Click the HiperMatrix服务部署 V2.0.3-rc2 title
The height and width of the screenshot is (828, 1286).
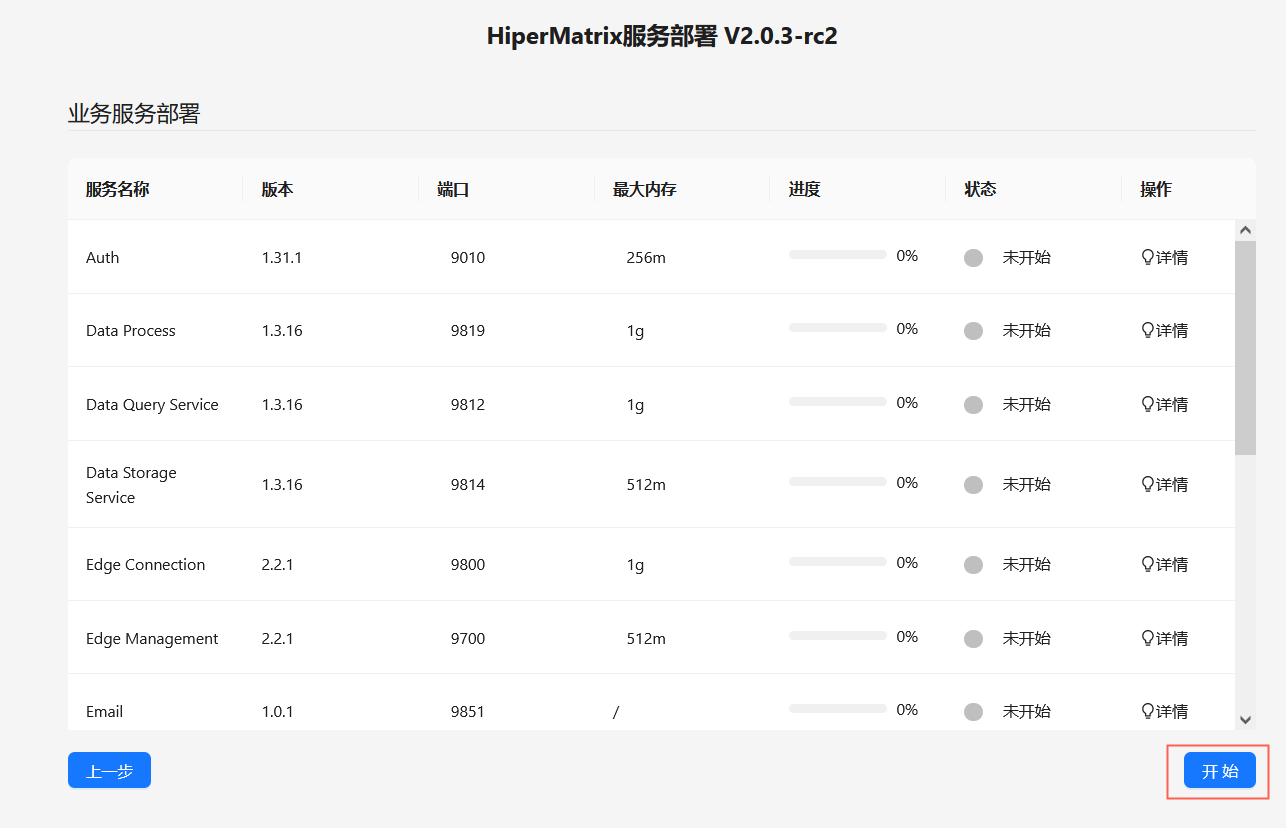tap(662, 36)
